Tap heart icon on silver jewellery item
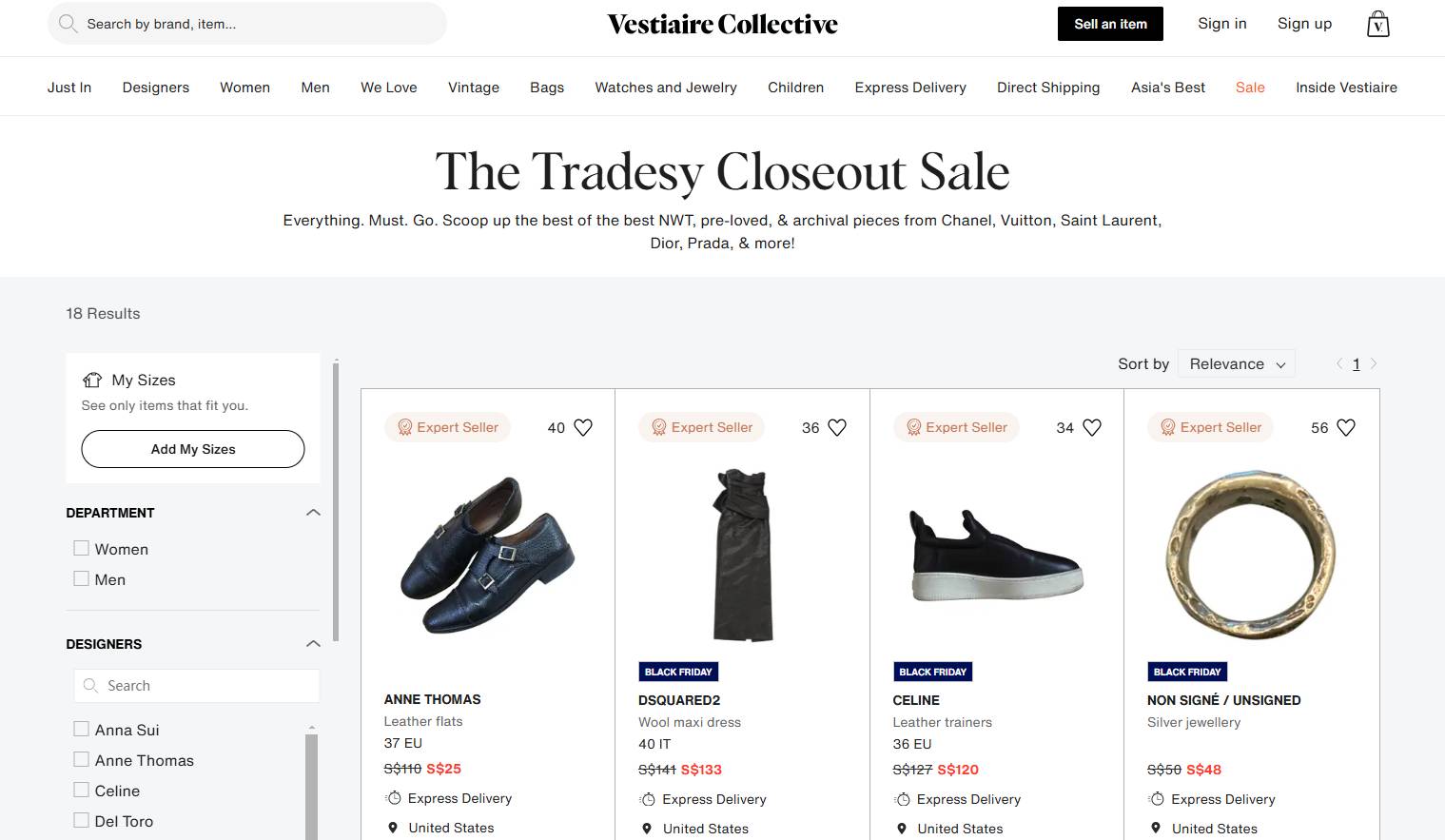 coord(1346,428)
